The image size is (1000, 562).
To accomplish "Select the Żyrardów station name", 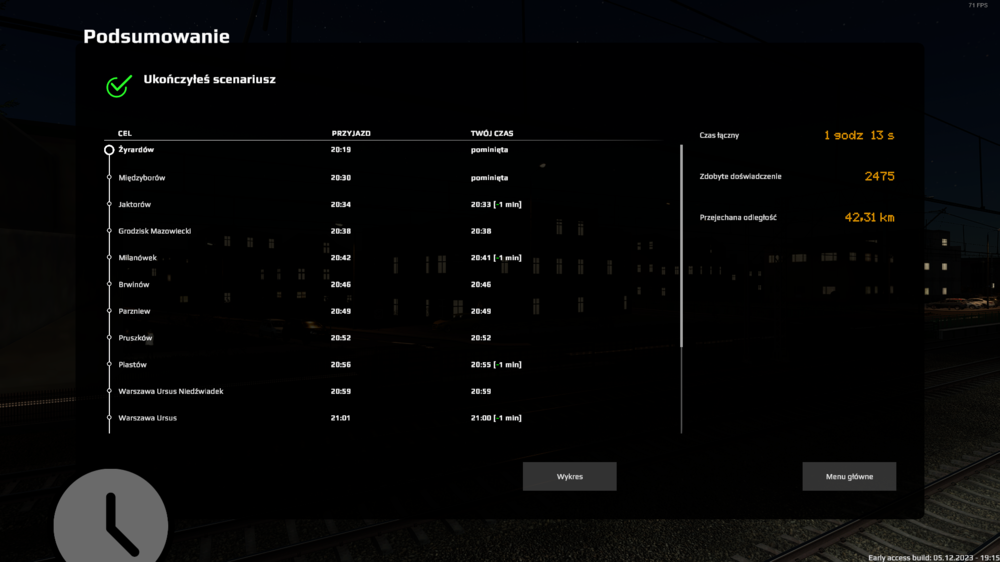I will 136,150.
